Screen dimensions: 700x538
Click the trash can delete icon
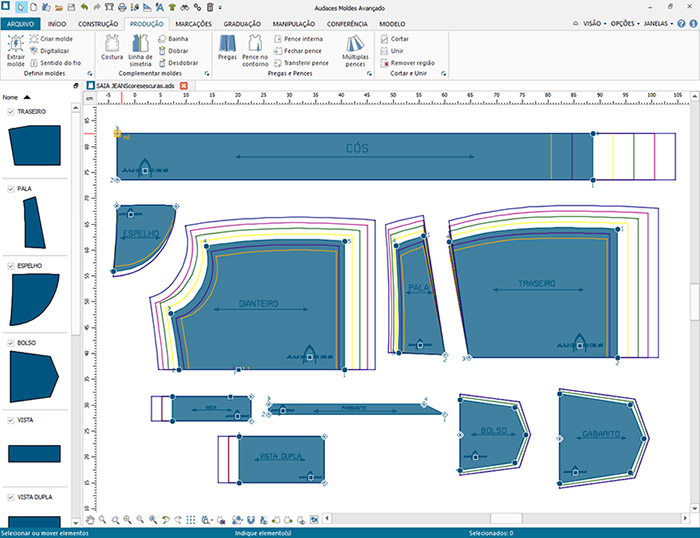click(210, 7)
